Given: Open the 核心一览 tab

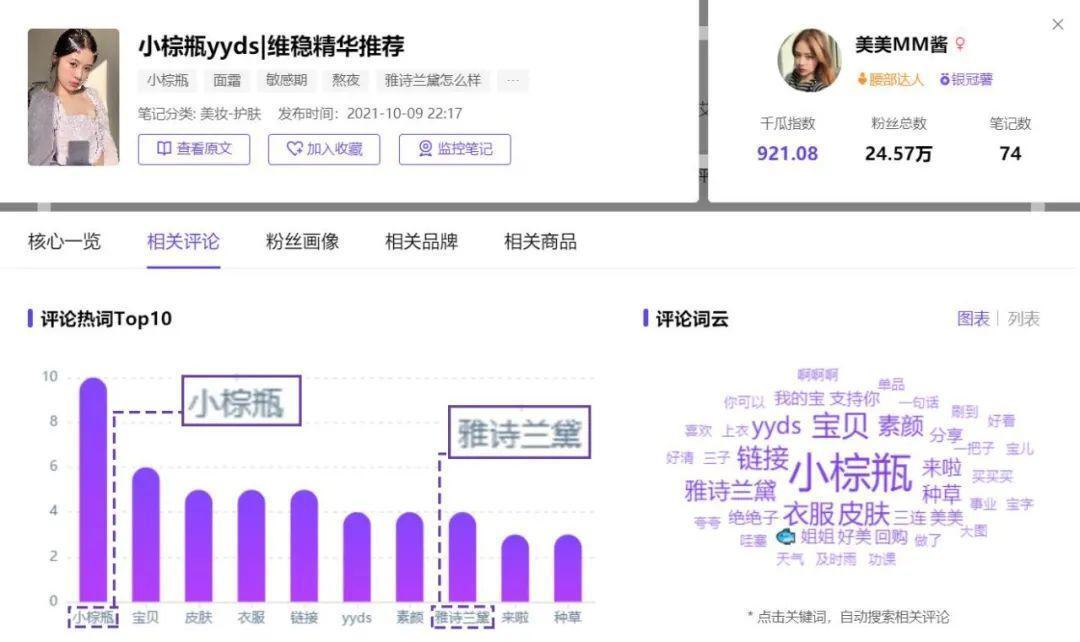Looking at the screenshot, I should pos(64,241).
